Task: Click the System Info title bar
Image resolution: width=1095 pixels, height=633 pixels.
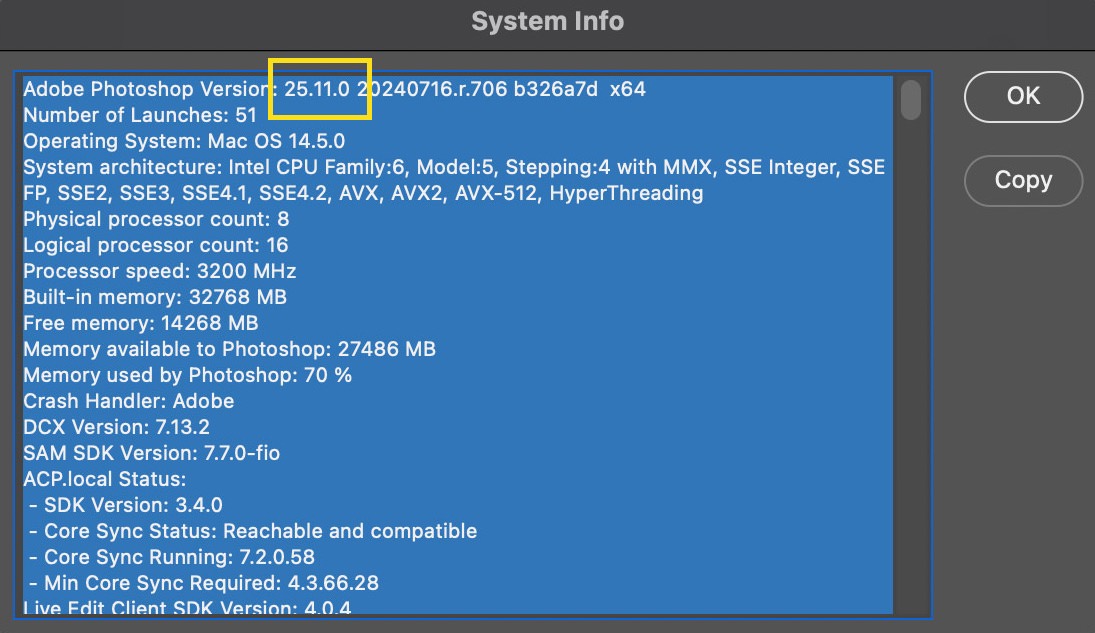Action: [x=547, y=21]
